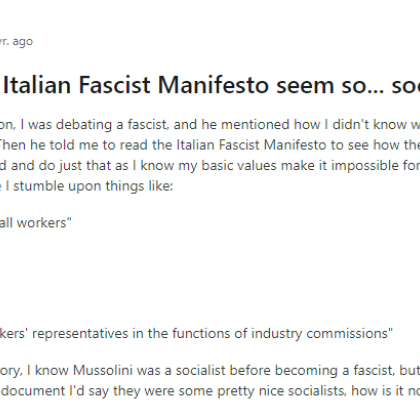
Task: Click "was a socialist before becoming a fascist"
Action: coord(264,370)
